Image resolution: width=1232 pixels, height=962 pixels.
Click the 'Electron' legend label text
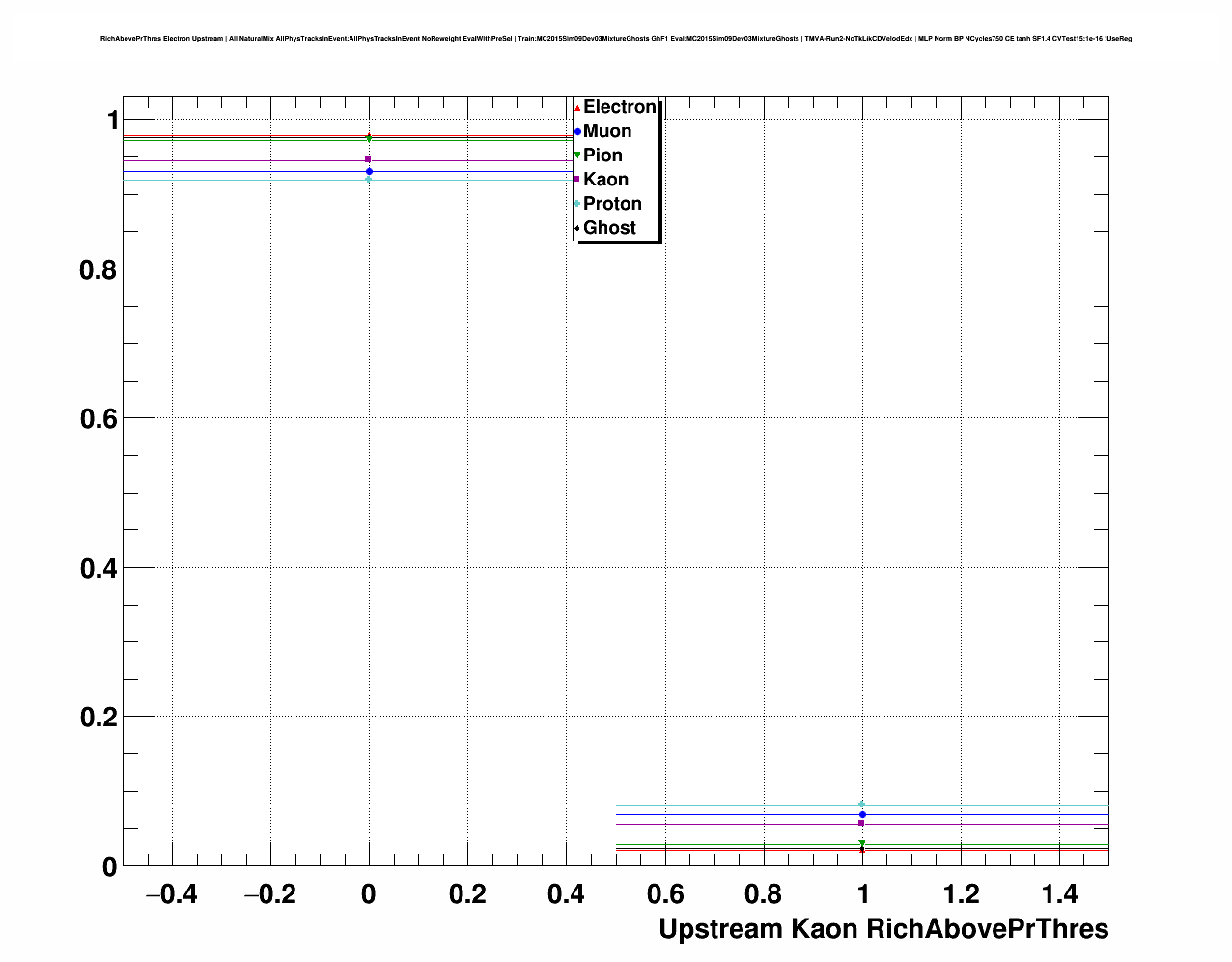tap(620, 107)
